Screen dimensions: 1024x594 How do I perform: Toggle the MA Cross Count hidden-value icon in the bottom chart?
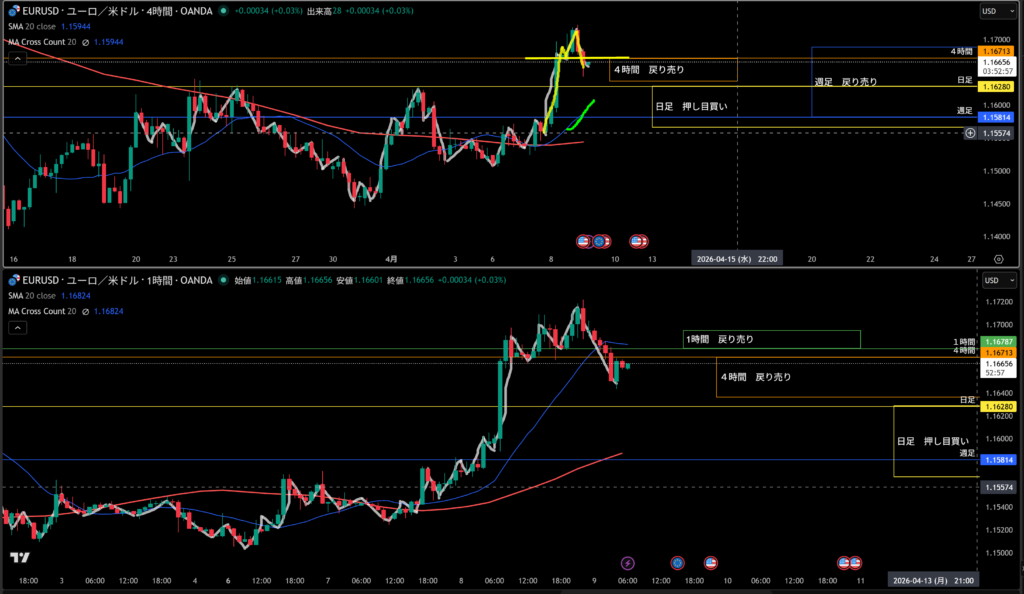(x=86, y=311)
